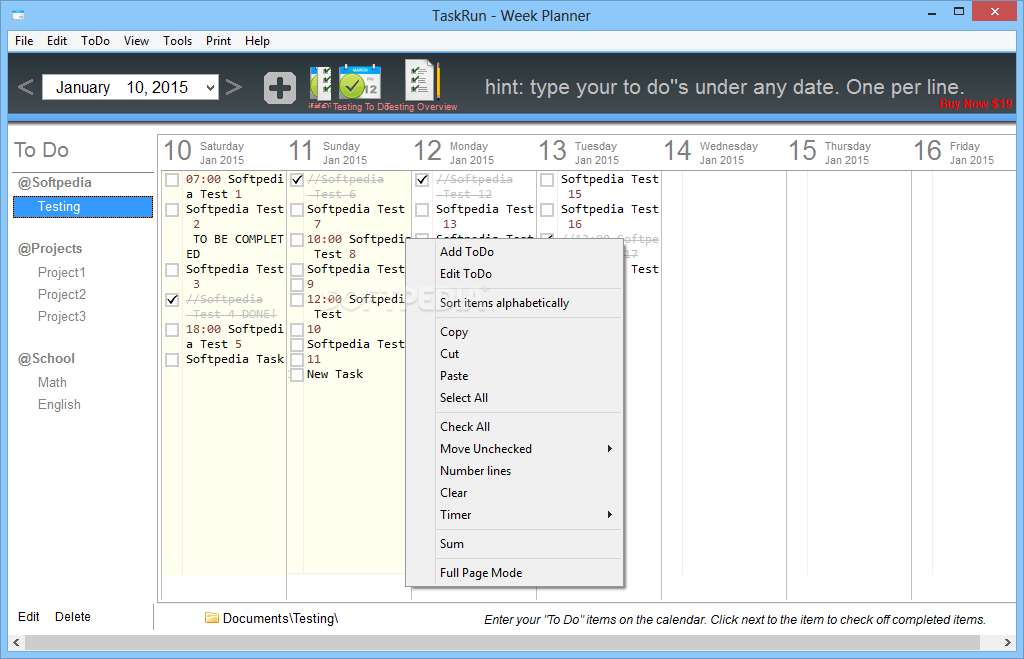
Task: Click the plus add-task icon
Action: point(280,88)
